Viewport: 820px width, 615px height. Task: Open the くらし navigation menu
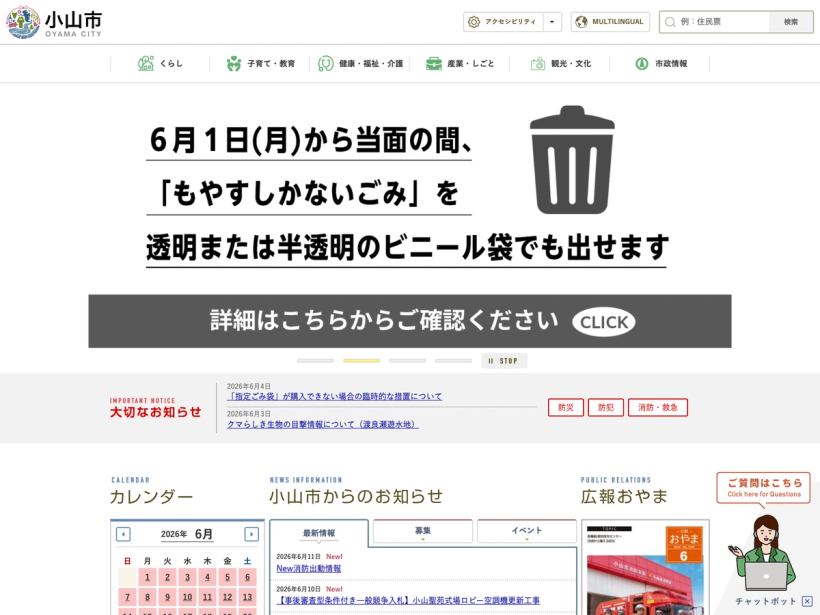point(160,64)
